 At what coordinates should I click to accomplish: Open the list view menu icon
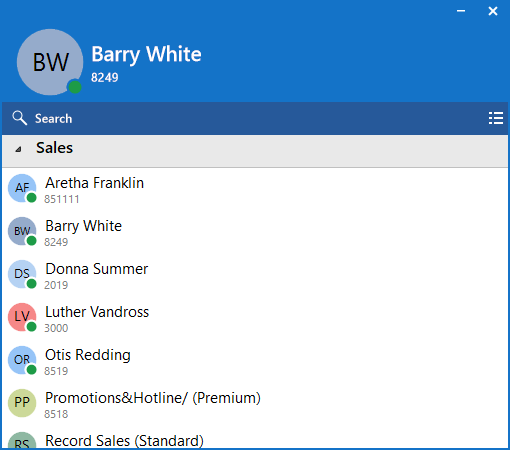click(496, 118)
